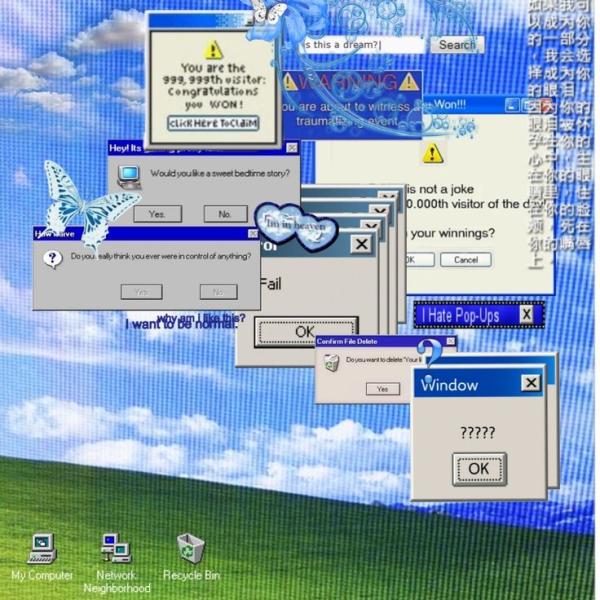Answer Yes to the bedtime story dialog
This screenshot has height=600, width=600.
tap(157, 214)
